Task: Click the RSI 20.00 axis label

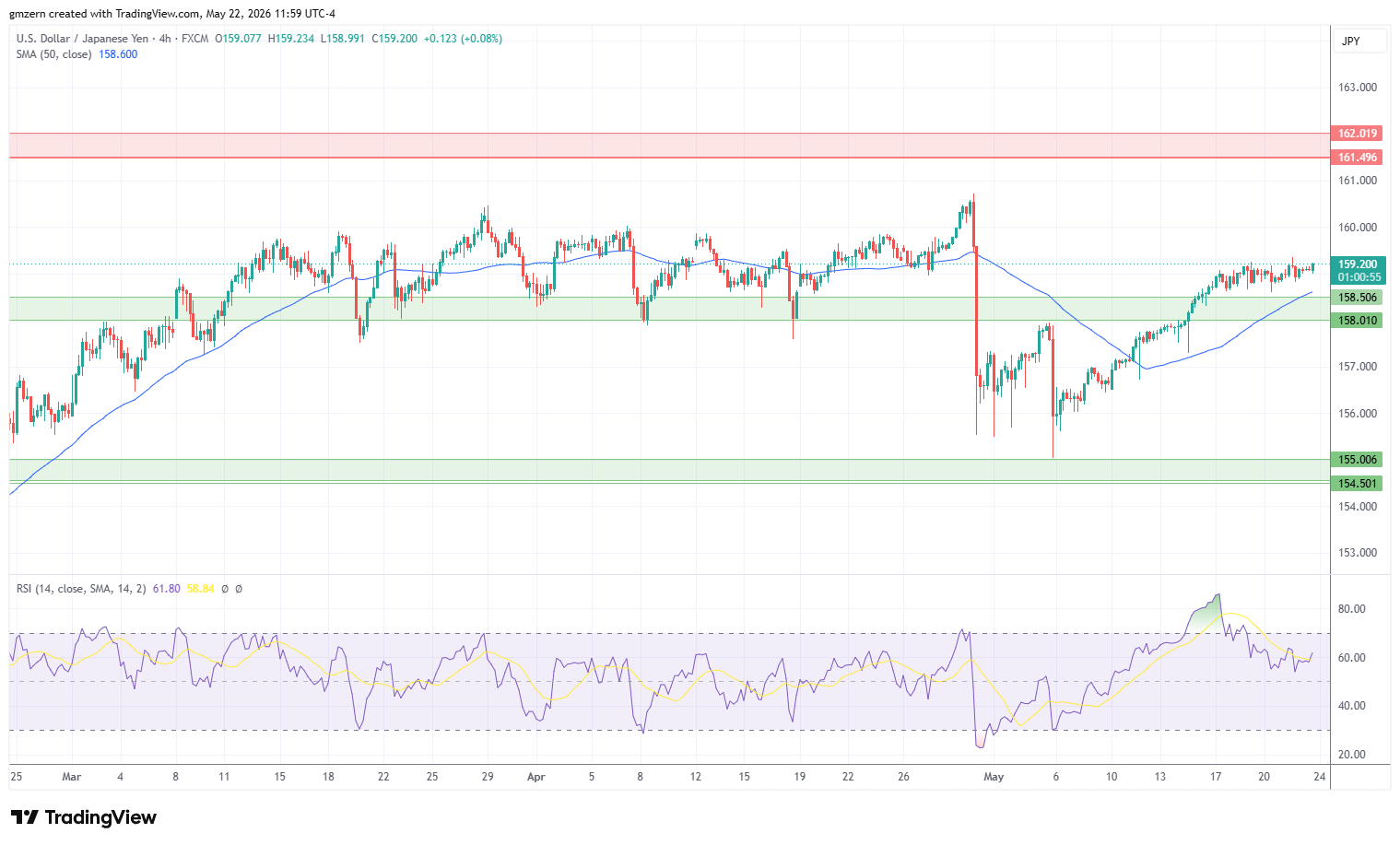Action: [x=1351, y=755]
